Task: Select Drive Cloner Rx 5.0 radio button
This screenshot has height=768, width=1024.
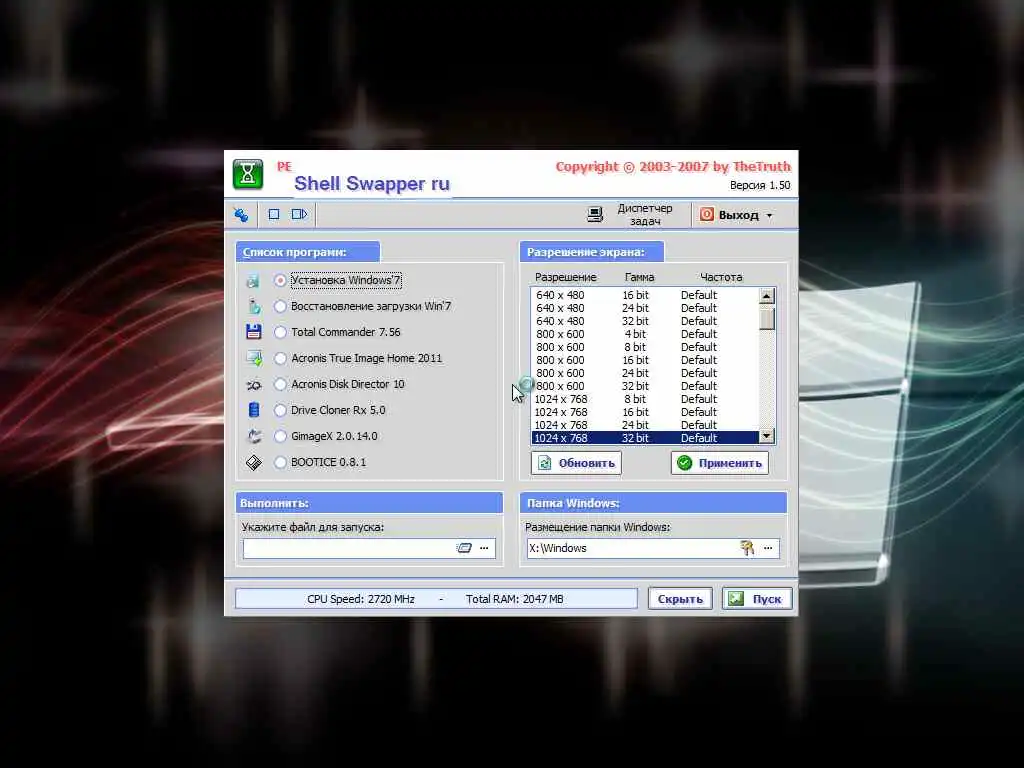Action: (280, 410)
